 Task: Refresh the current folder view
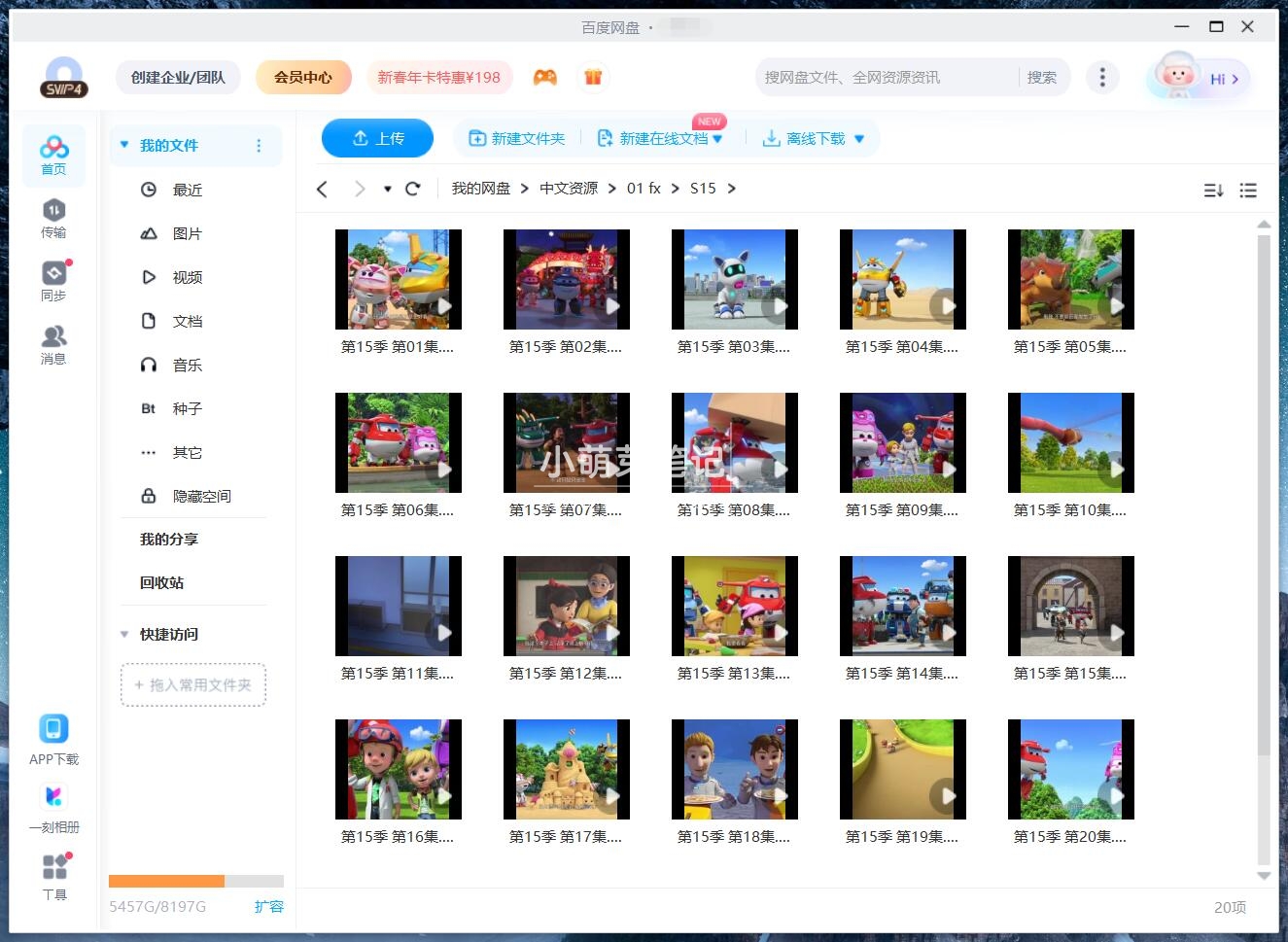point(412,189)
